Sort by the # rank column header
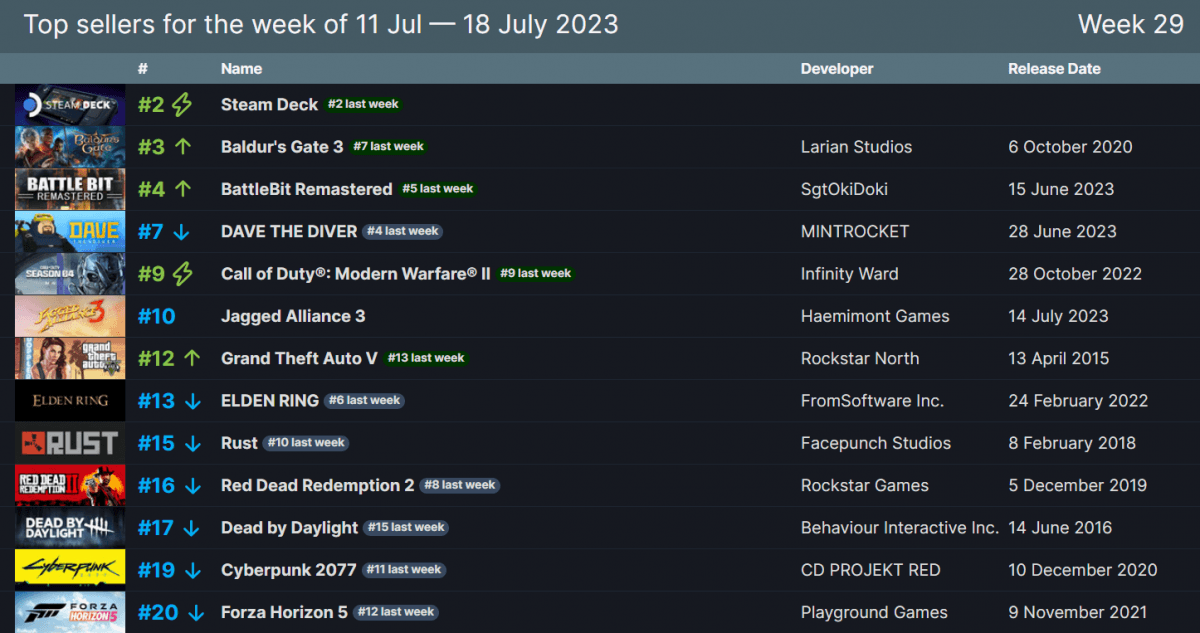Screen dimensions: 1200x633 tap(143, 69)
